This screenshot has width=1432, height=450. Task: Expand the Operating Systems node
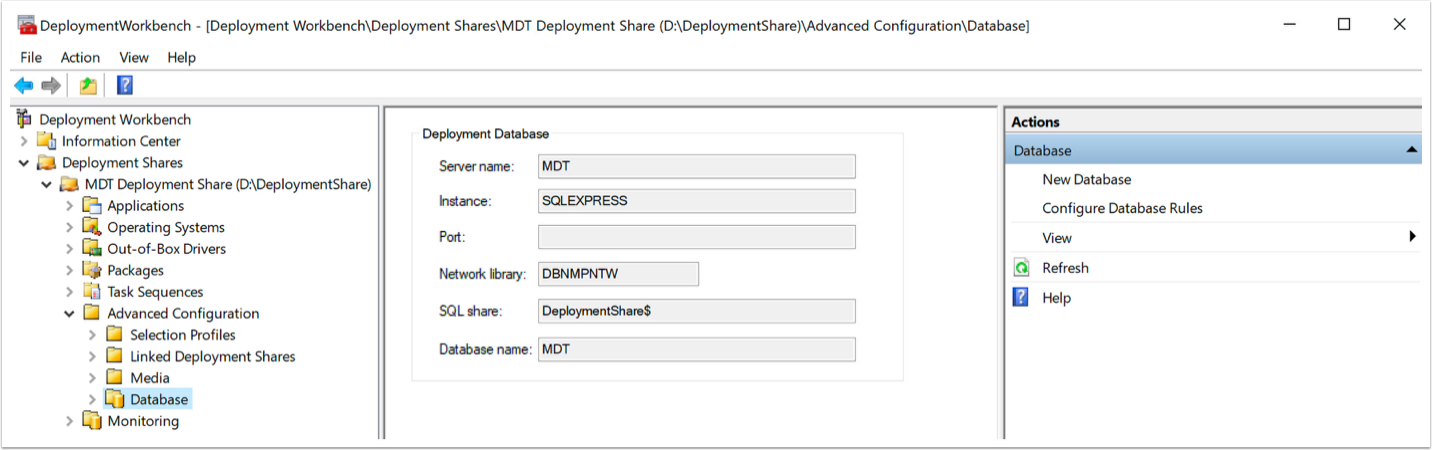(x=70, y=227)
